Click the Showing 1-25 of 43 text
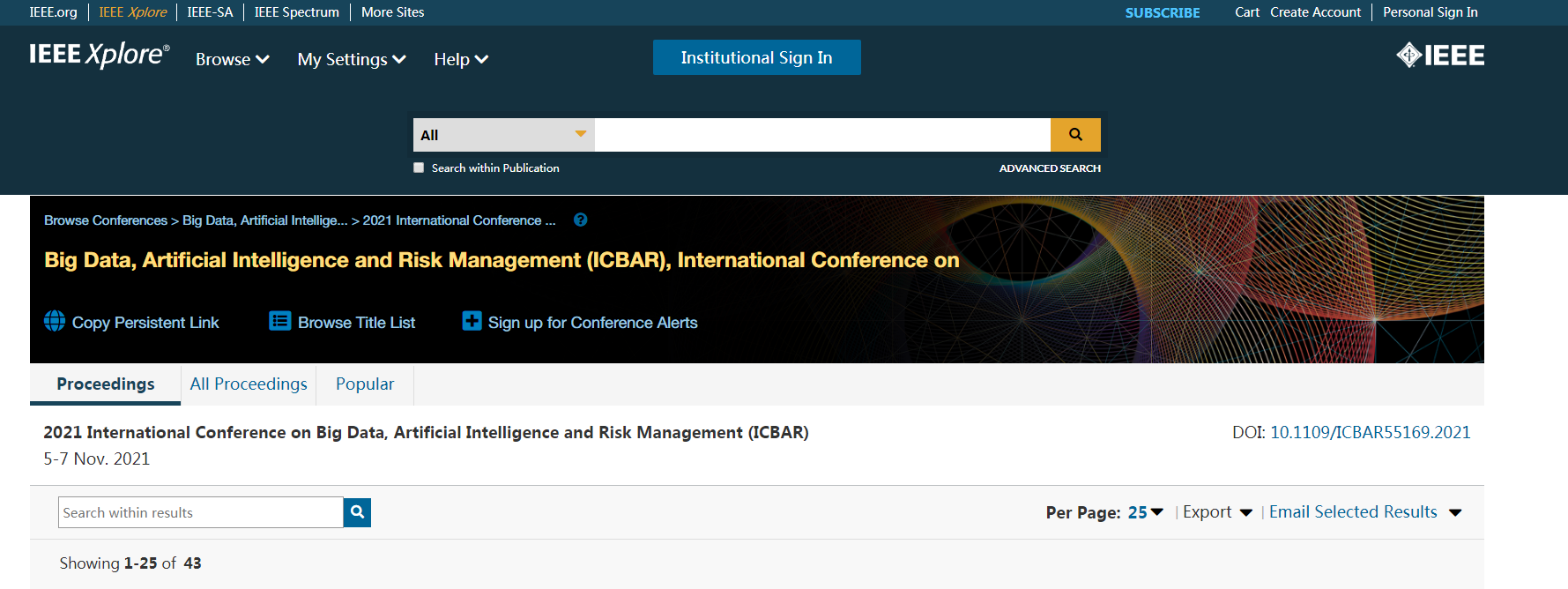This screenshot has height=589, width=1568. click(130, 563)
